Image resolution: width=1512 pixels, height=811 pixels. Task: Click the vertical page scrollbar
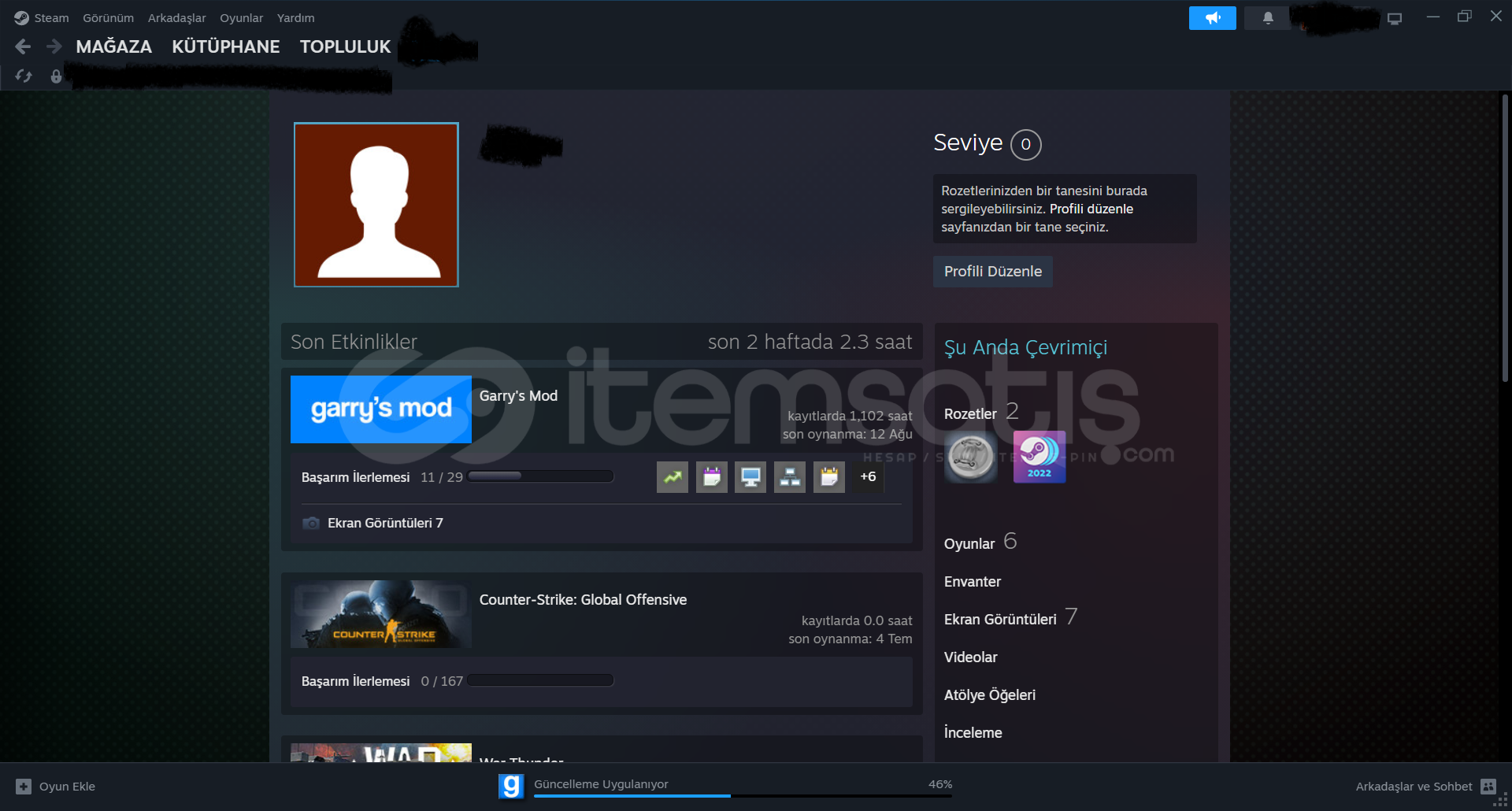(x=1505, y=239)
